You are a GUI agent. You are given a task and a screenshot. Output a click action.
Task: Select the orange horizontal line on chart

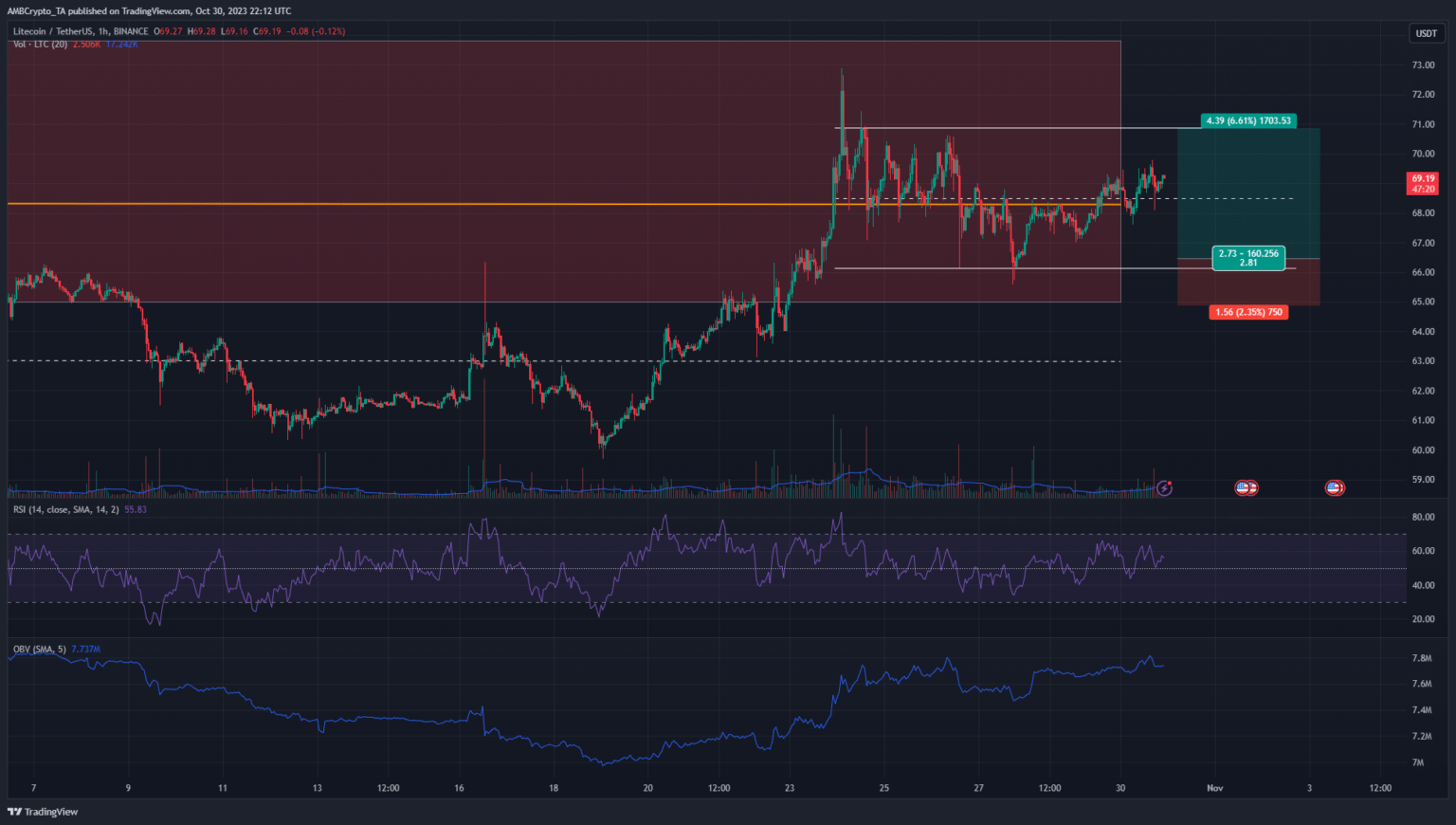(x=379, y=204)
